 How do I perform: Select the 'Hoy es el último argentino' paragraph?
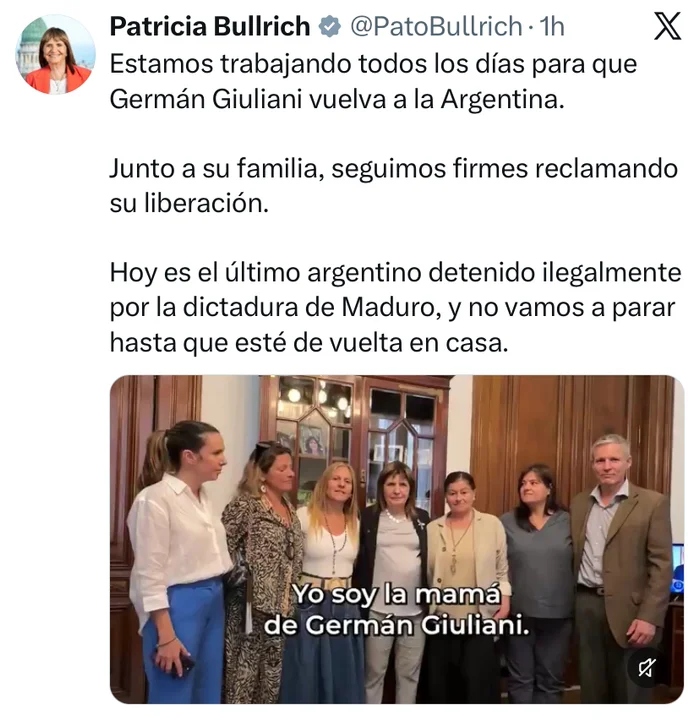[x=395, y=307]
